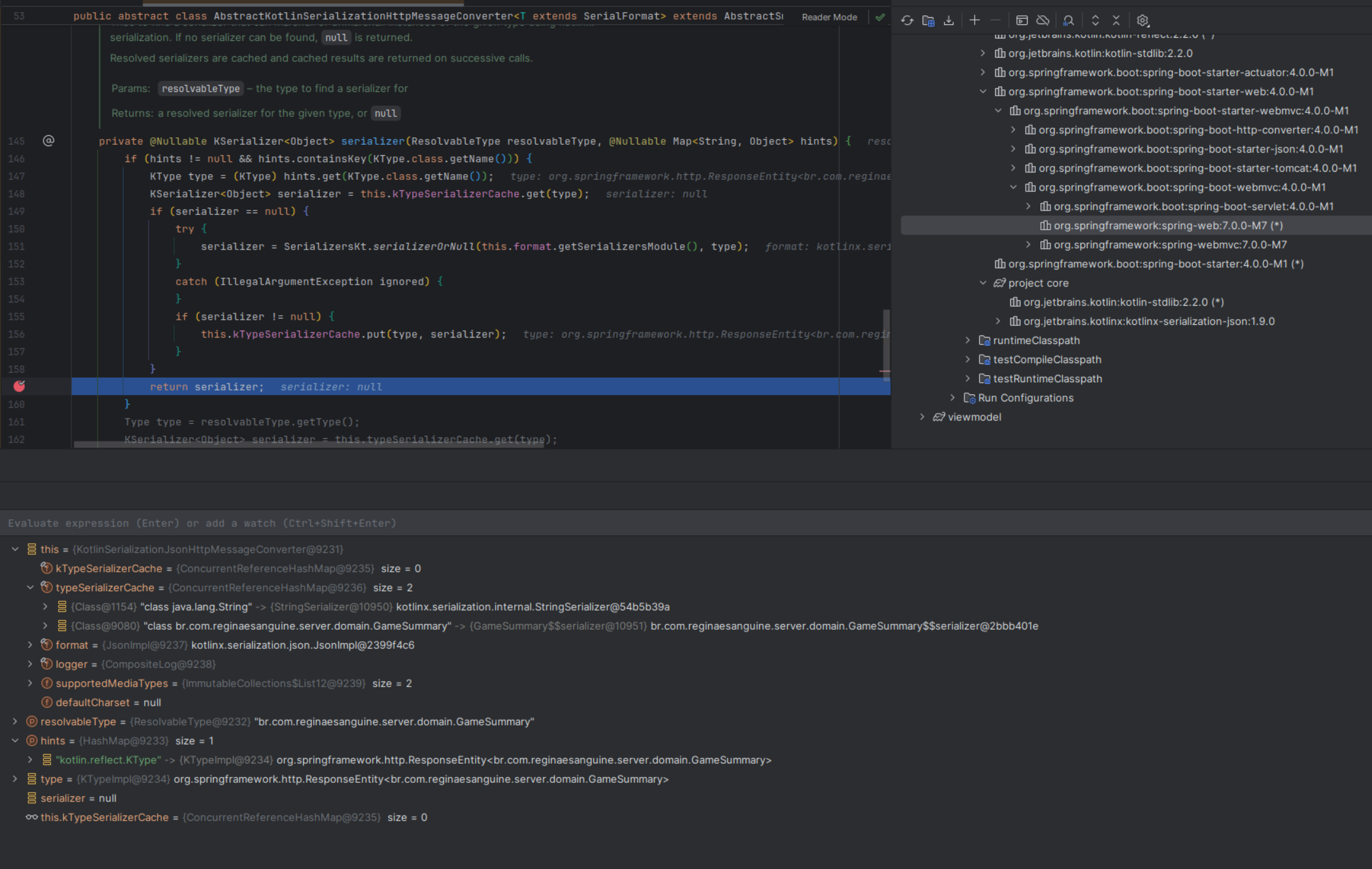
Task: Click the editor vertical scrollbar thumb
Action: 886,345
